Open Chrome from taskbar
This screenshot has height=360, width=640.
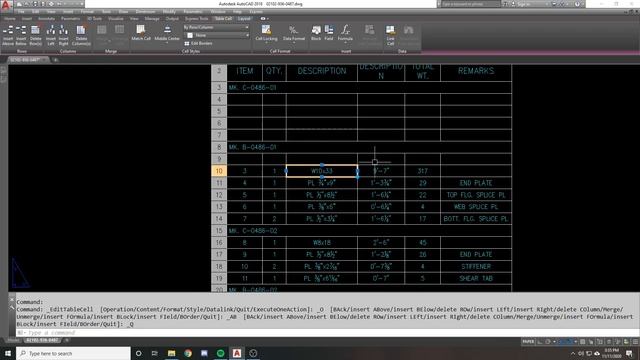(188, 353)
